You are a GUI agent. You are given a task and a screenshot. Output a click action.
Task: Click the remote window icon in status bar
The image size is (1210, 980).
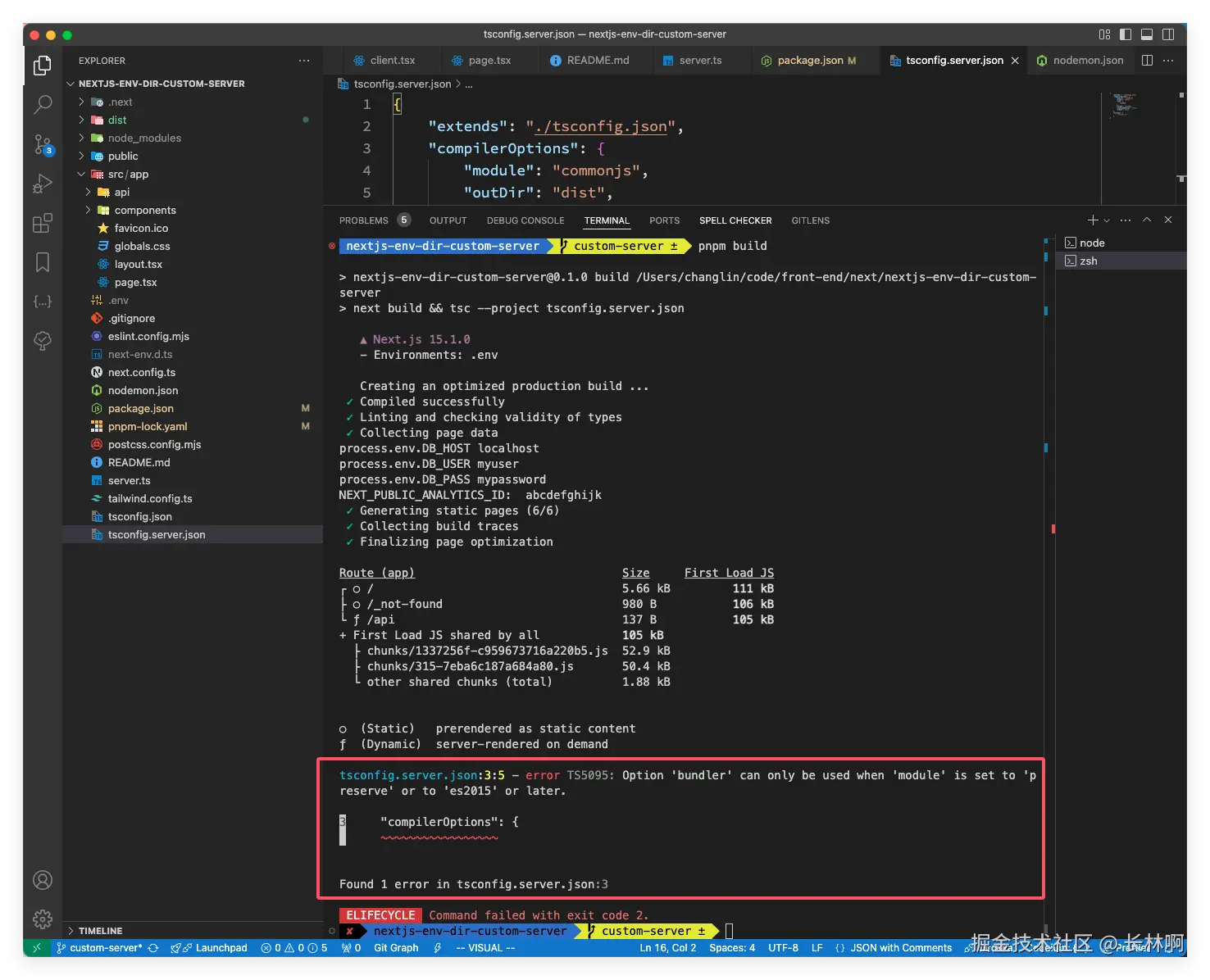(37, 948)
